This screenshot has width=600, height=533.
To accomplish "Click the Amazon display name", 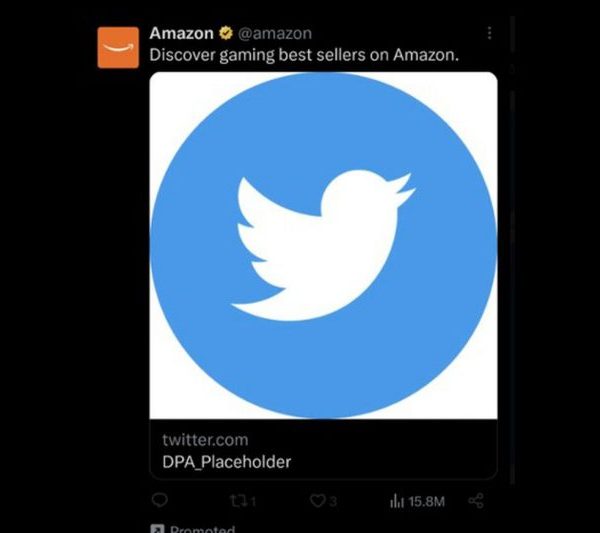I will [x=181, y=33].
